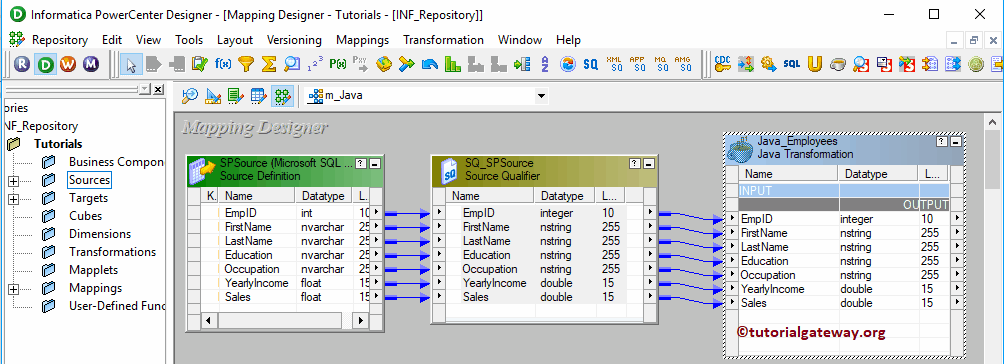
Task: Expand the Sources folder node
Action: pyautogui.click(x=13, y=181)
